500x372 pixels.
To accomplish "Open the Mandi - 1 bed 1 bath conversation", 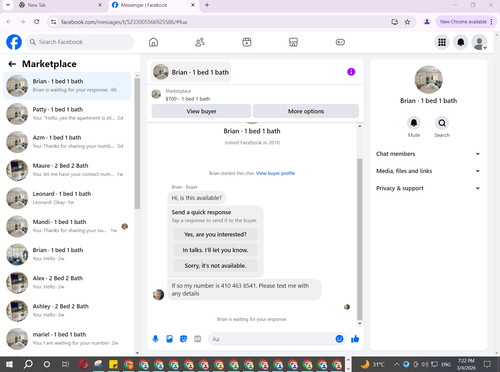I will tap(67, 226).
